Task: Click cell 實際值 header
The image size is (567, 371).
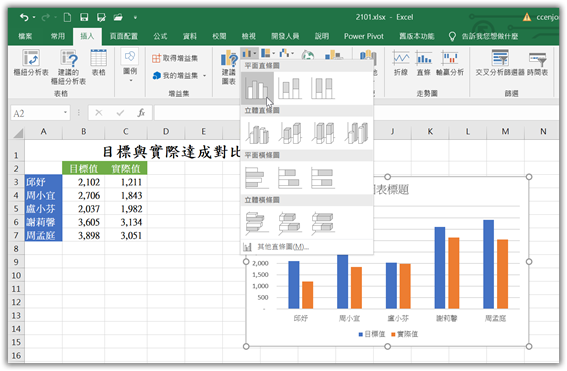Action: click(126, 169)
